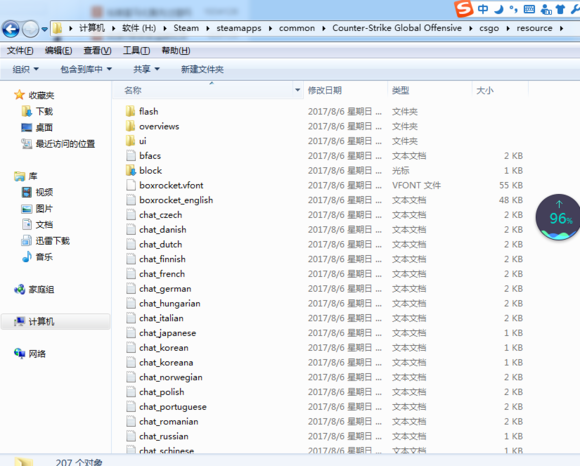The image size is (580, 466).
Task: Select the chat_czech file
Action: pyautogui.click(x=161, y=215)
